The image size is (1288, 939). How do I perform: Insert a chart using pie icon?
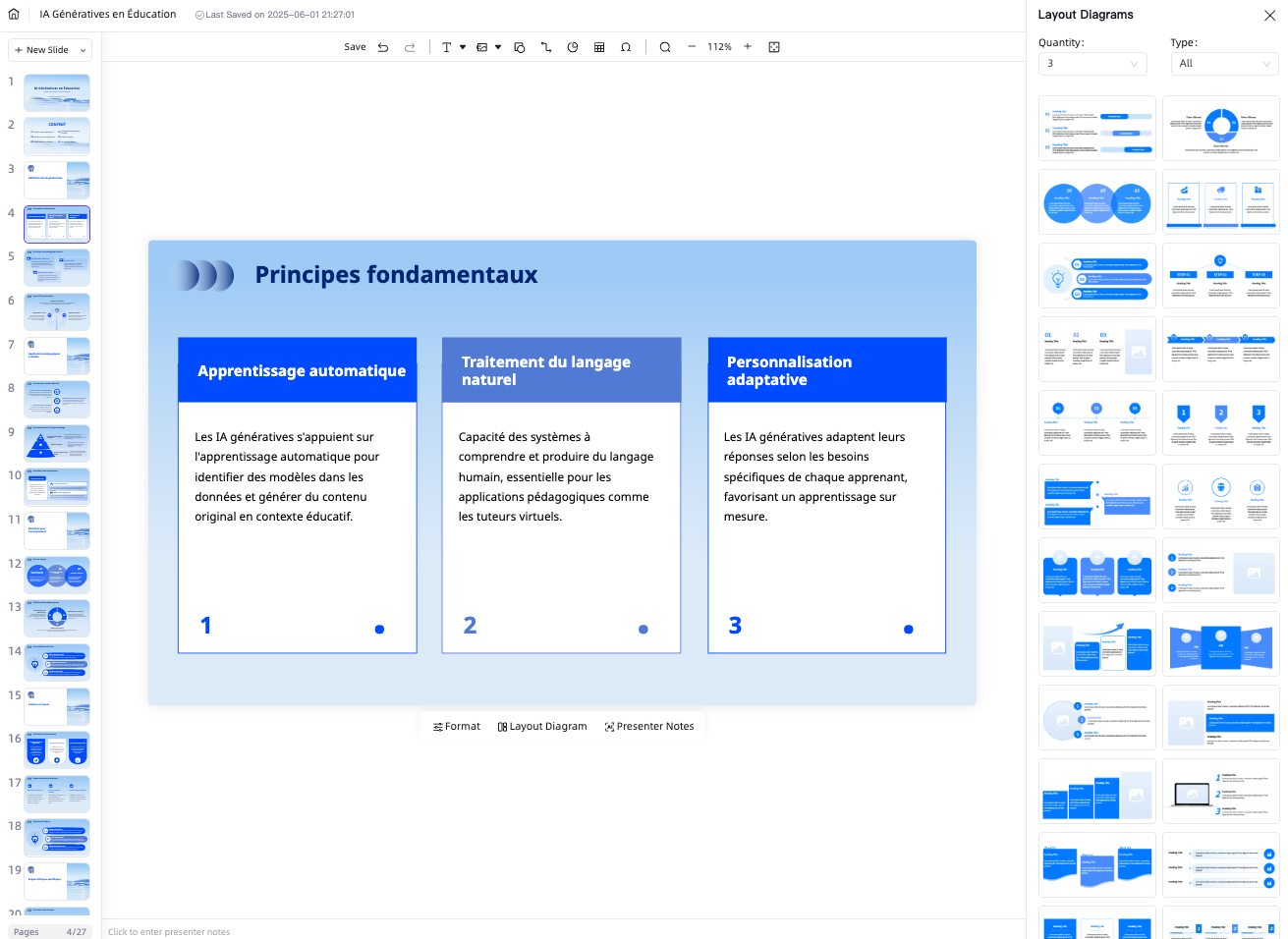[573, 47]
